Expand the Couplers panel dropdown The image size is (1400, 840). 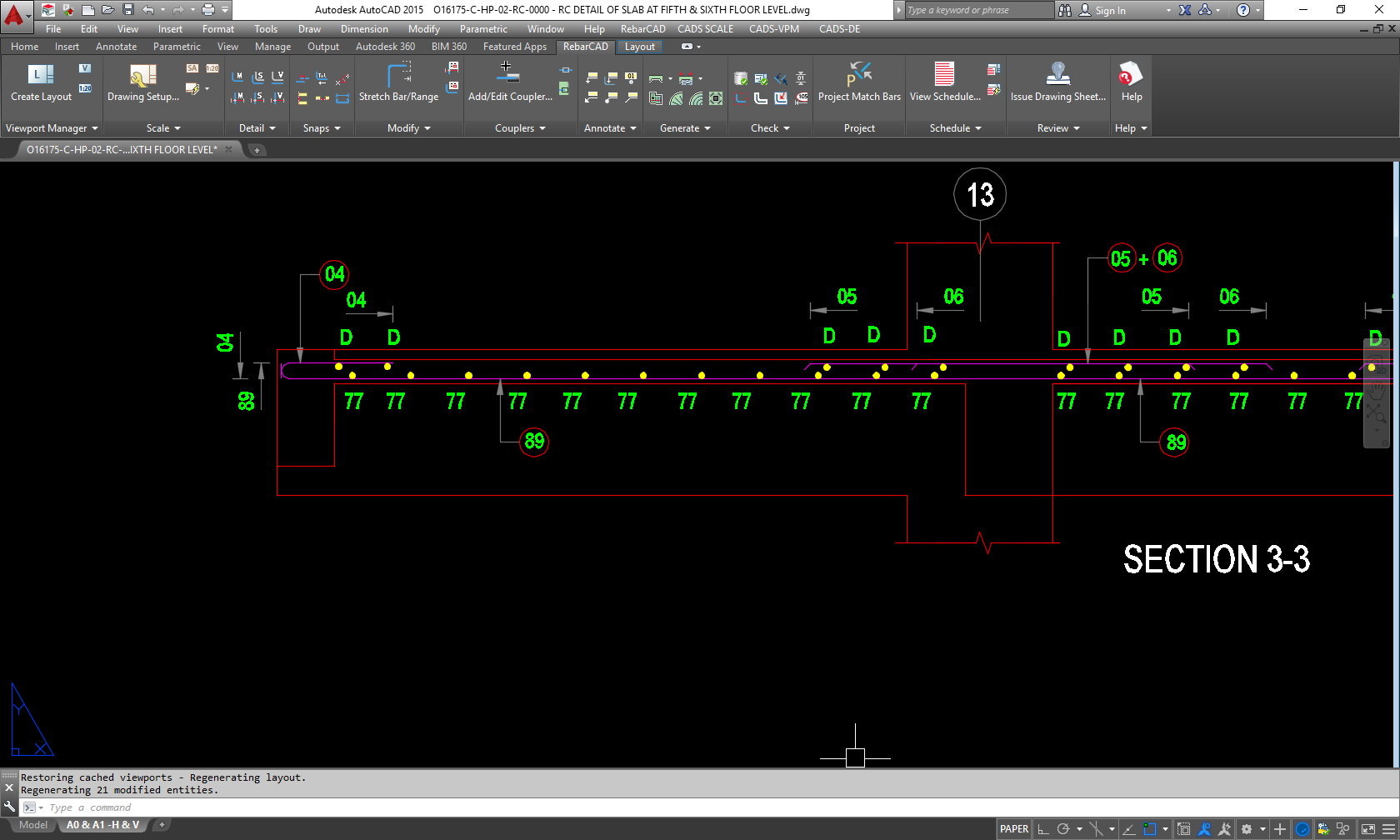542,127
